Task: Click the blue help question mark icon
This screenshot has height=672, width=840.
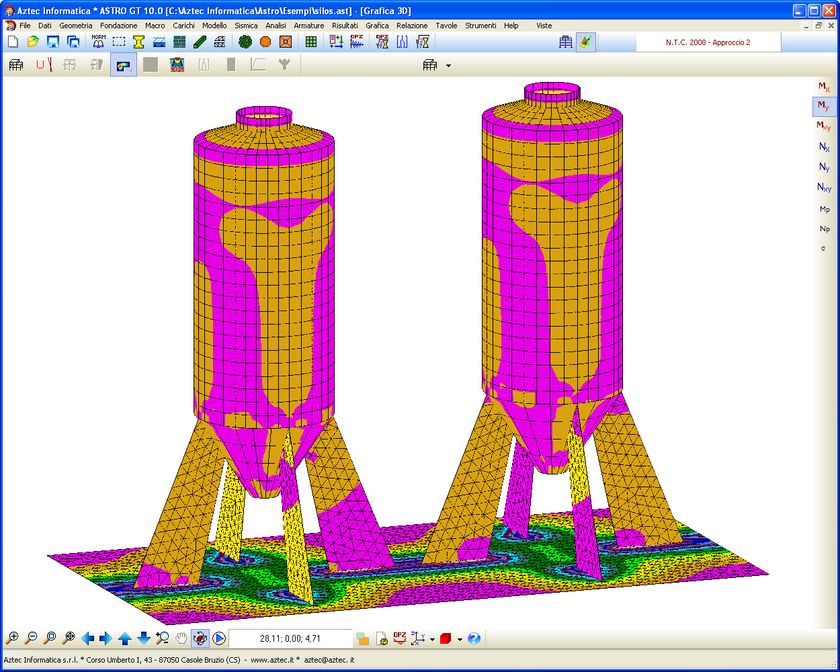Action: coord(474,638)
